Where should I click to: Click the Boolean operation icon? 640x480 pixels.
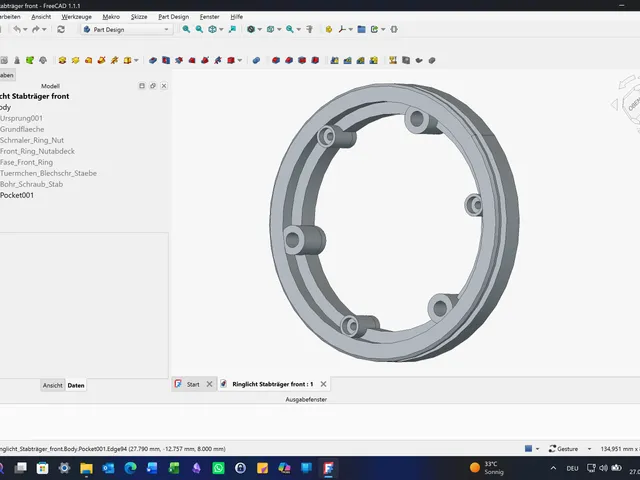(256, 60)
